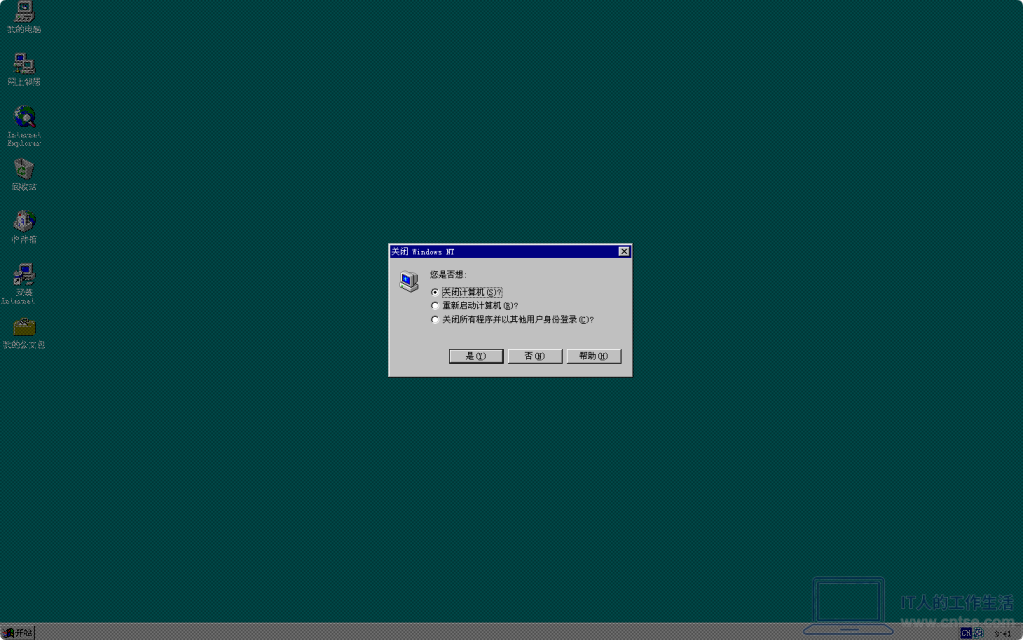Image resolution: width=1023 pixels, height=640 pixels.
Task: Close the 关闭 Windows NT dialog
Action: click(624, 251)
